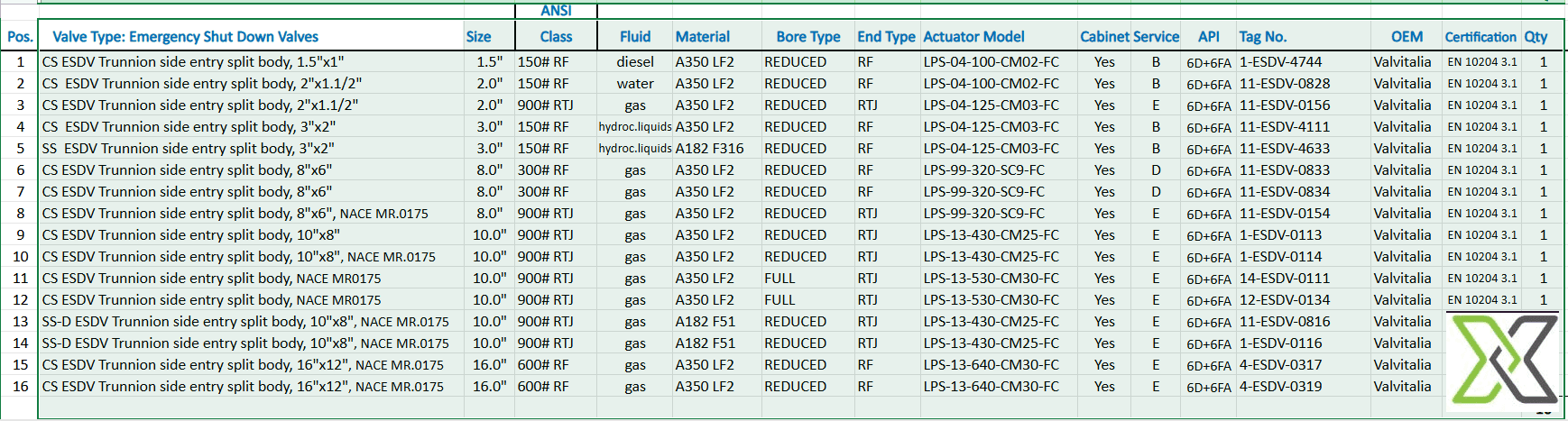1568x421 pixels.
Task: Select tag cell 11-ESDV-0154
Action: (1284, 214)
